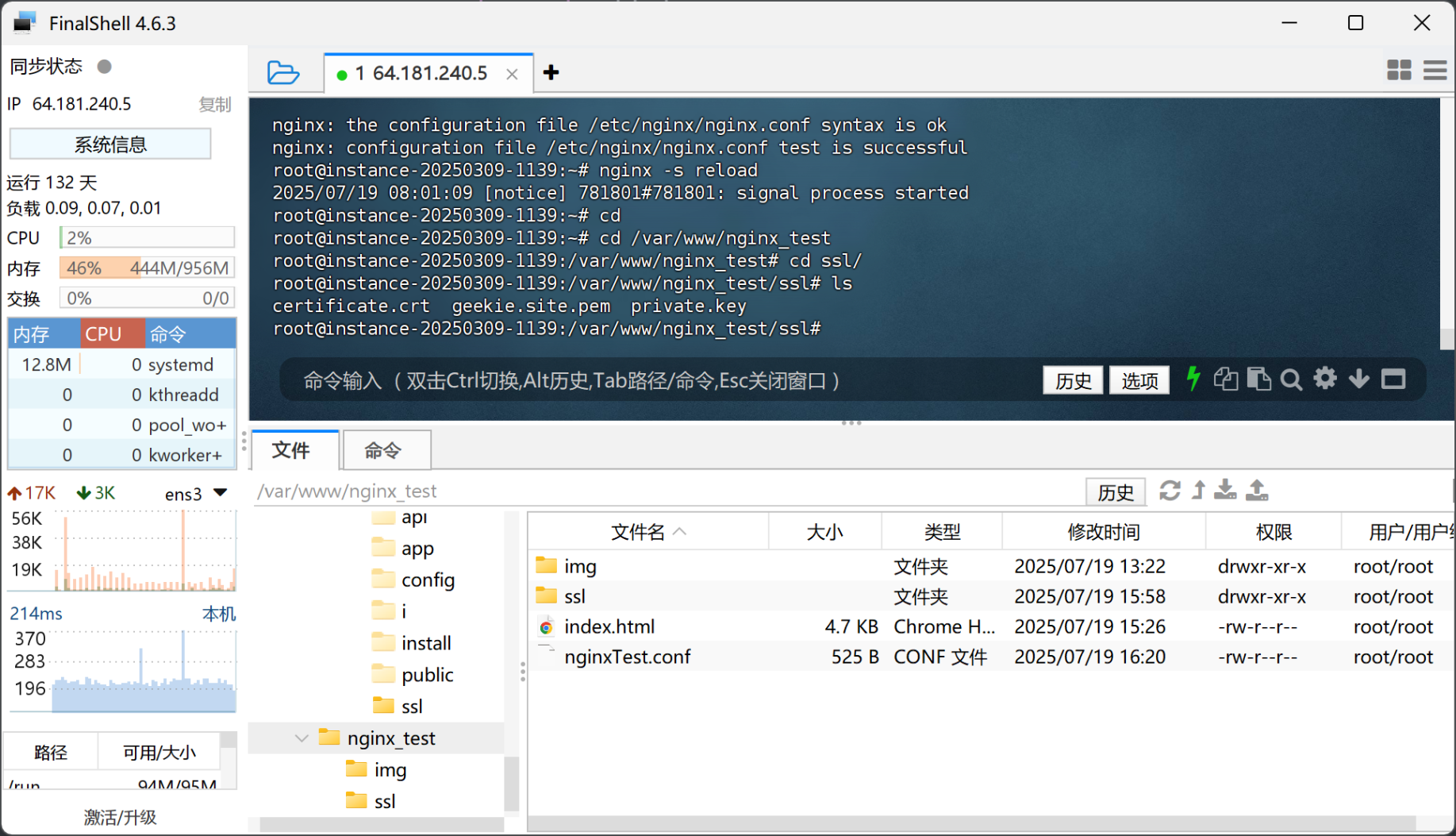
Task: Open the ens3 network interface dropdown
Action: point(221,493)
